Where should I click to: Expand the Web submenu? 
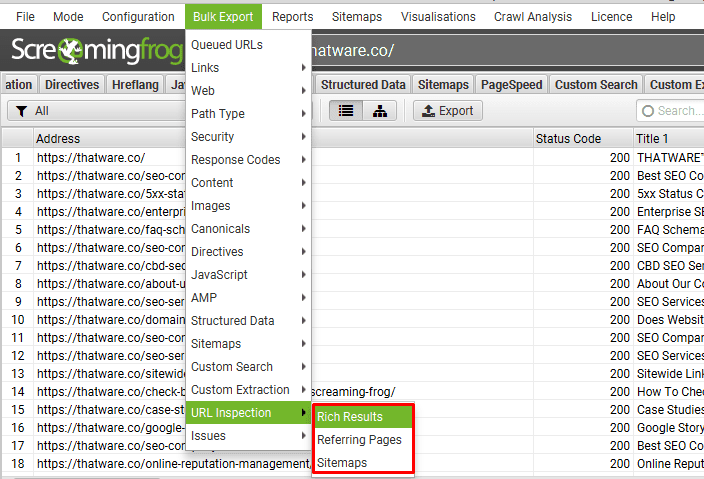click(248, 91)
